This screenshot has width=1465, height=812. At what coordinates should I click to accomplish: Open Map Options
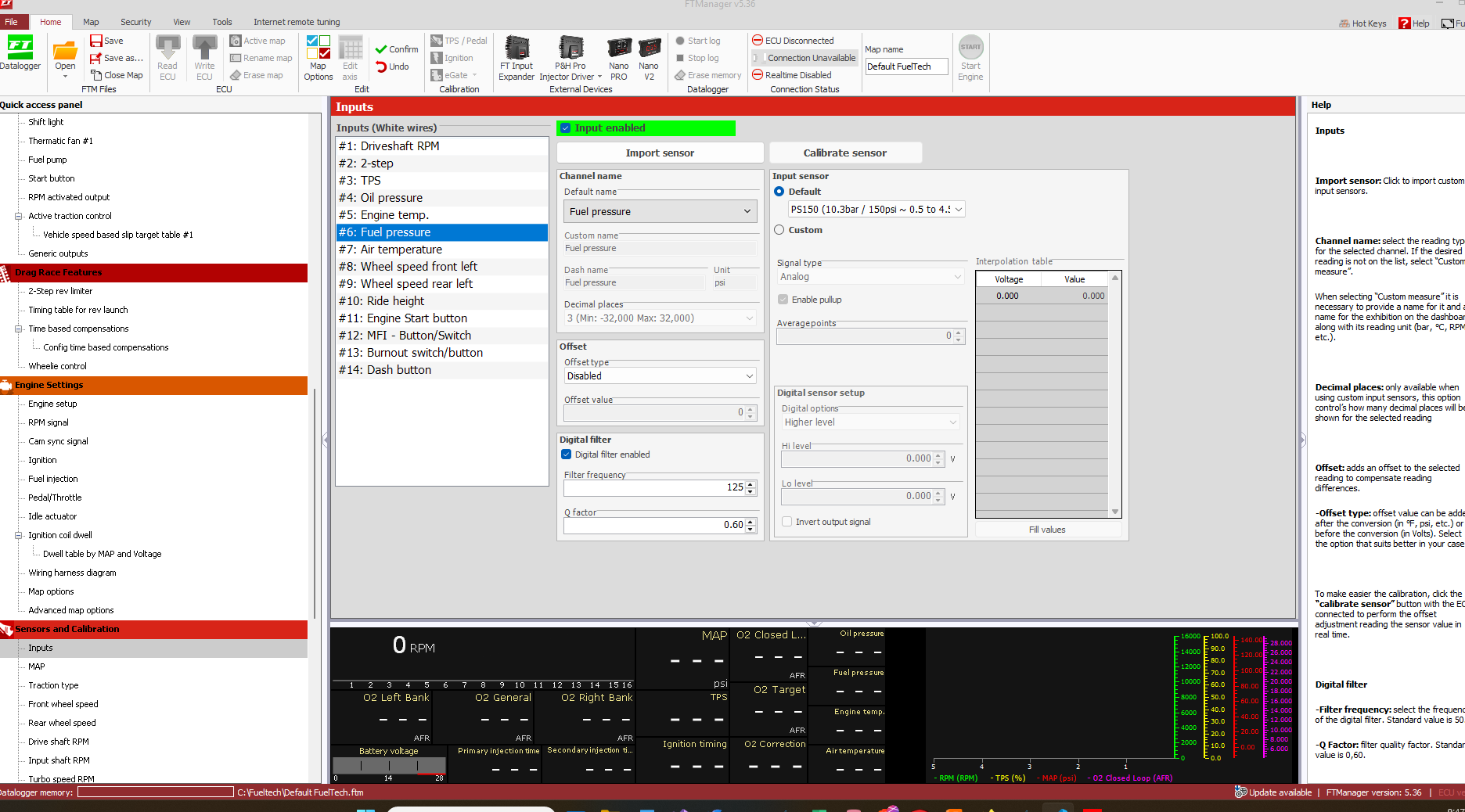point(319,58)
